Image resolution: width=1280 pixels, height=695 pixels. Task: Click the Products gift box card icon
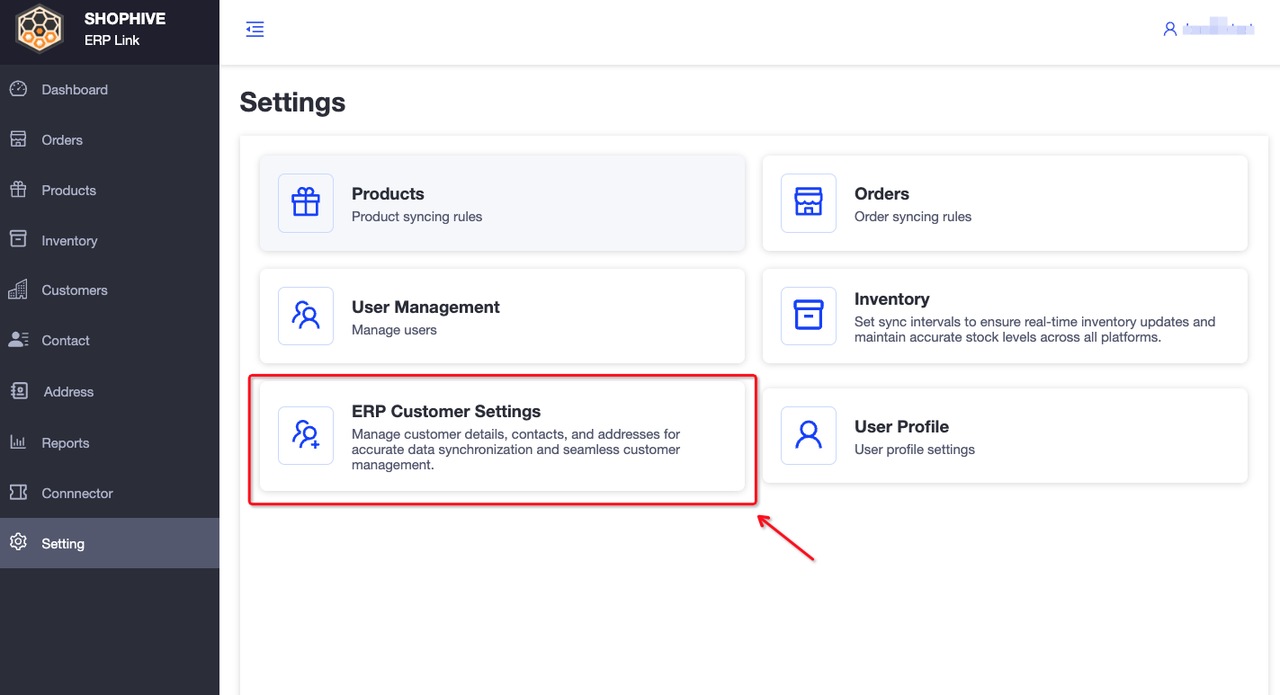pyautogui.click(x=306, y=203)
